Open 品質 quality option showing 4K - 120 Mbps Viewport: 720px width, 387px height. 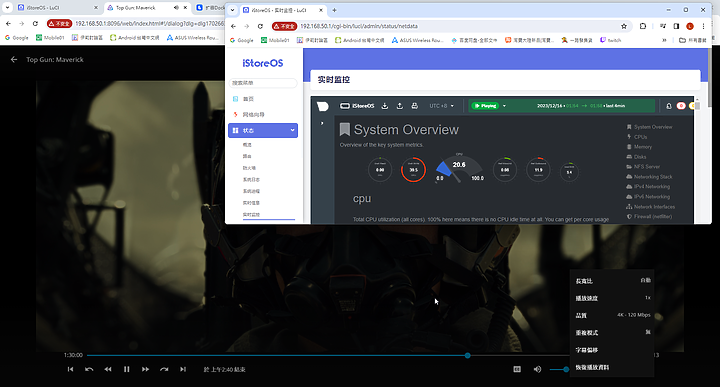[x=612, y=315]
